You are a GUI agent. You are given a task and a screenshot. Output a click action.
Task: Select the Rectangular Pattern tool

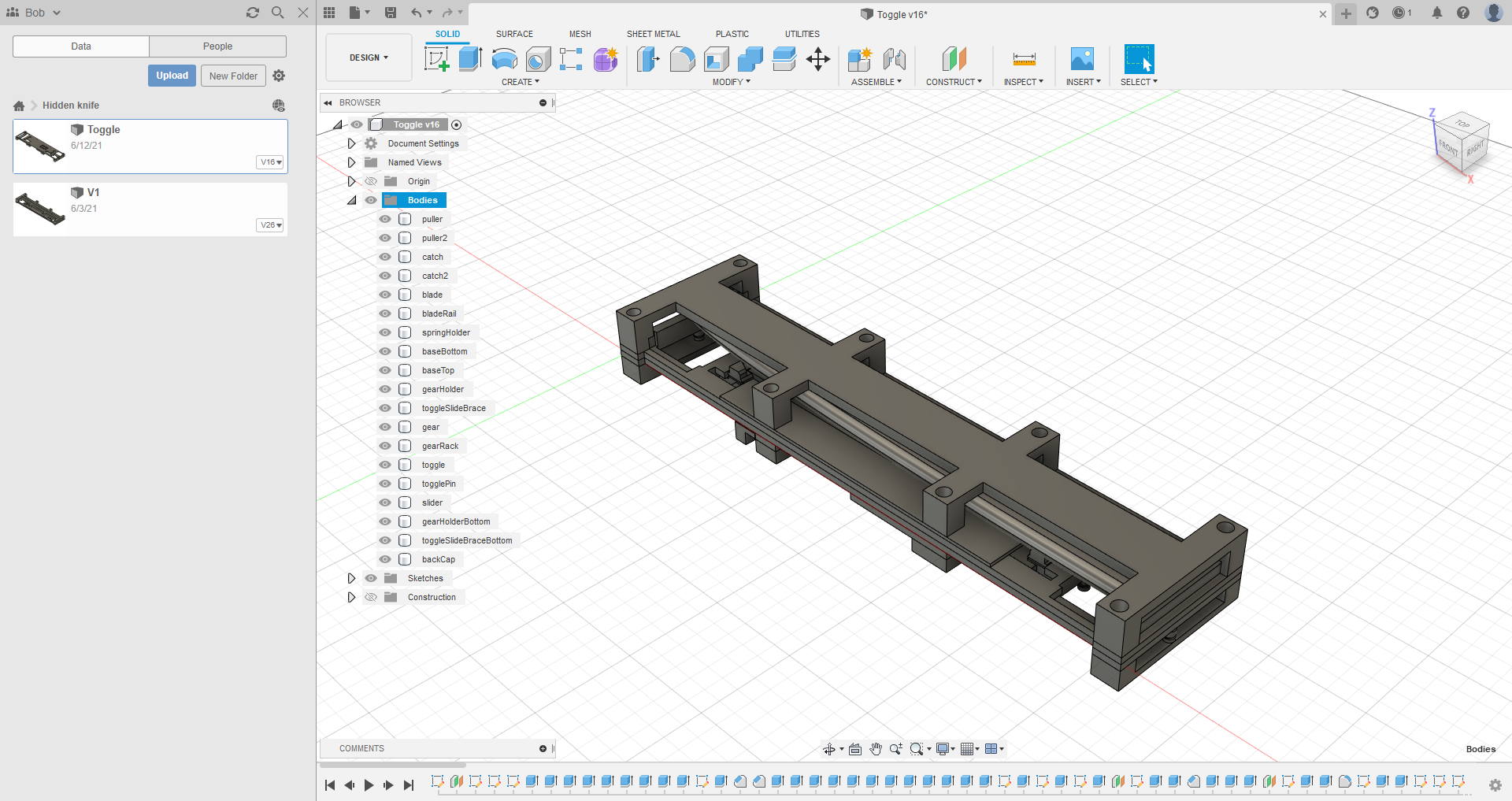[571, 59]
